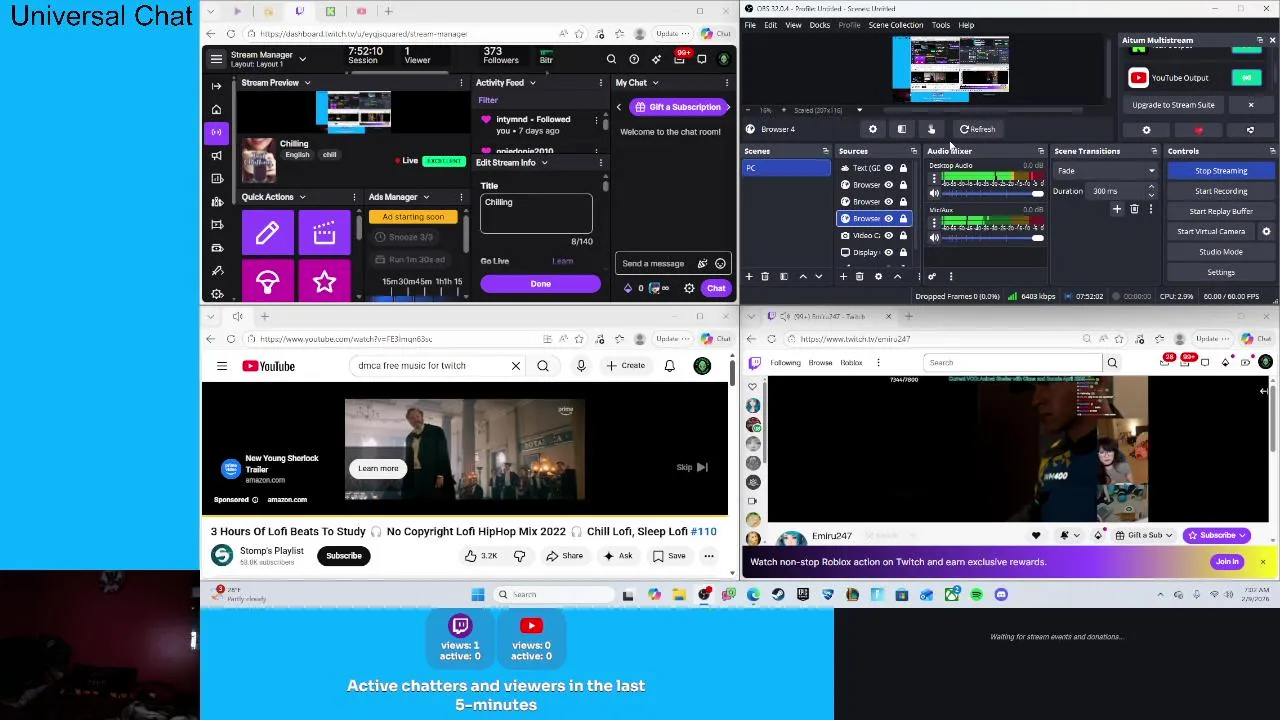Open Aitum Multistream settings gear icon
Image resolution: width=1280 pixels, height=720 pixels.
click(x=1147, y=130)
